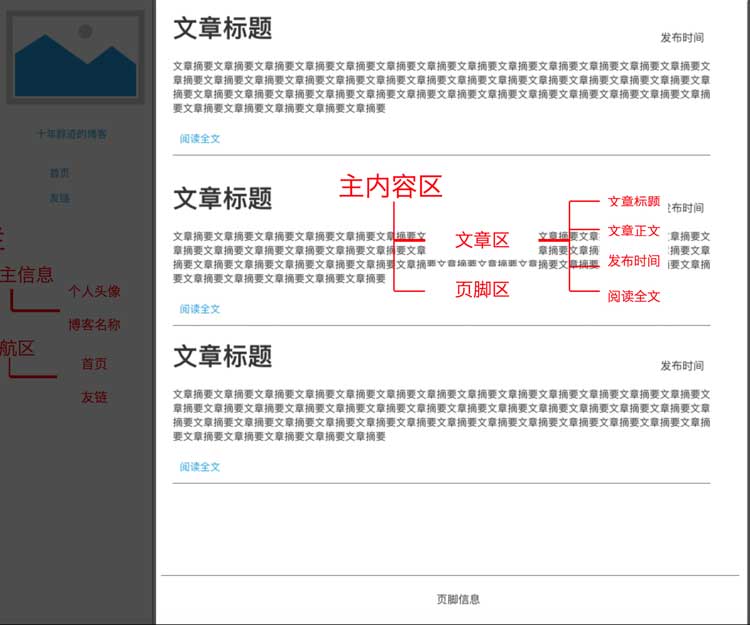Open blue 阅读全文 link of the second article

click(200, 309)
